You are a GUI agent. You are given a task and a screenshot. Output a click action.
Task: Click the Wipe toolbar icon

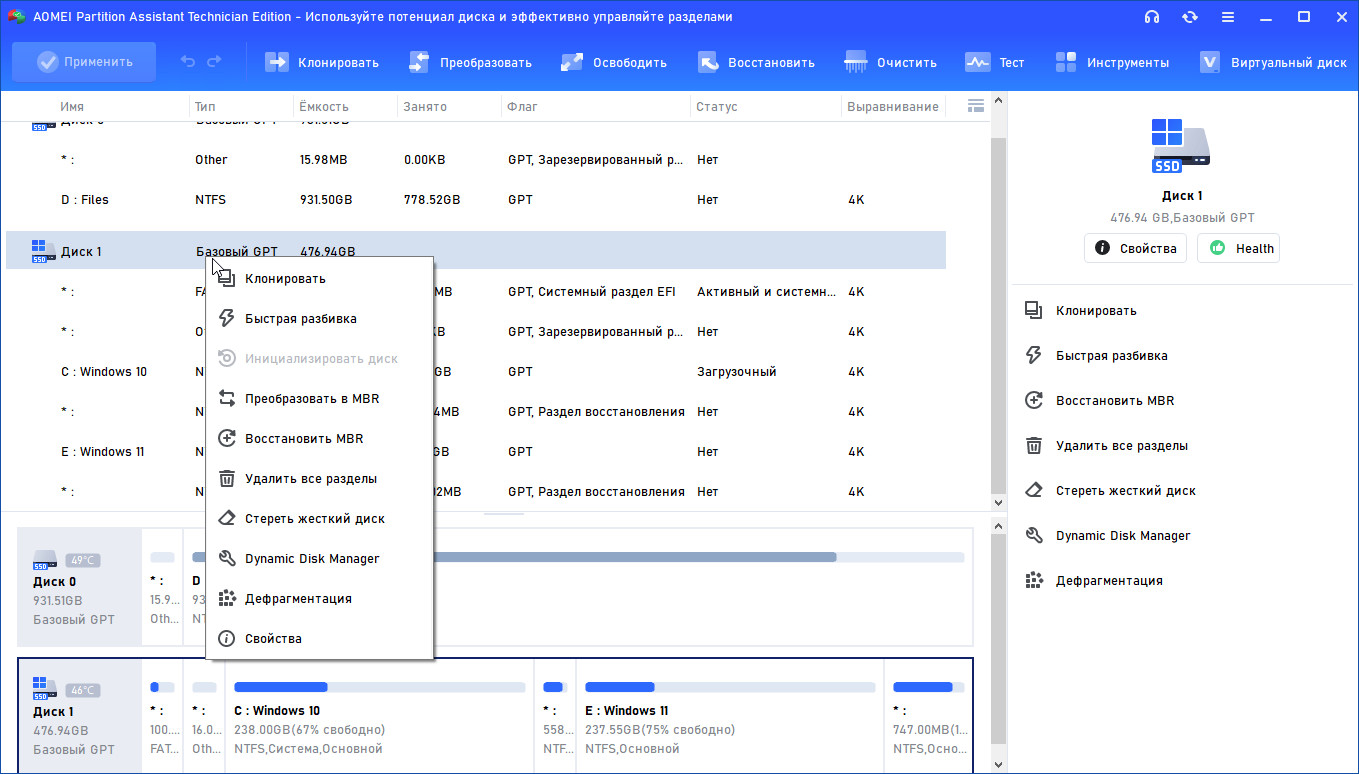pyautogui.click(x=856, y=62)
